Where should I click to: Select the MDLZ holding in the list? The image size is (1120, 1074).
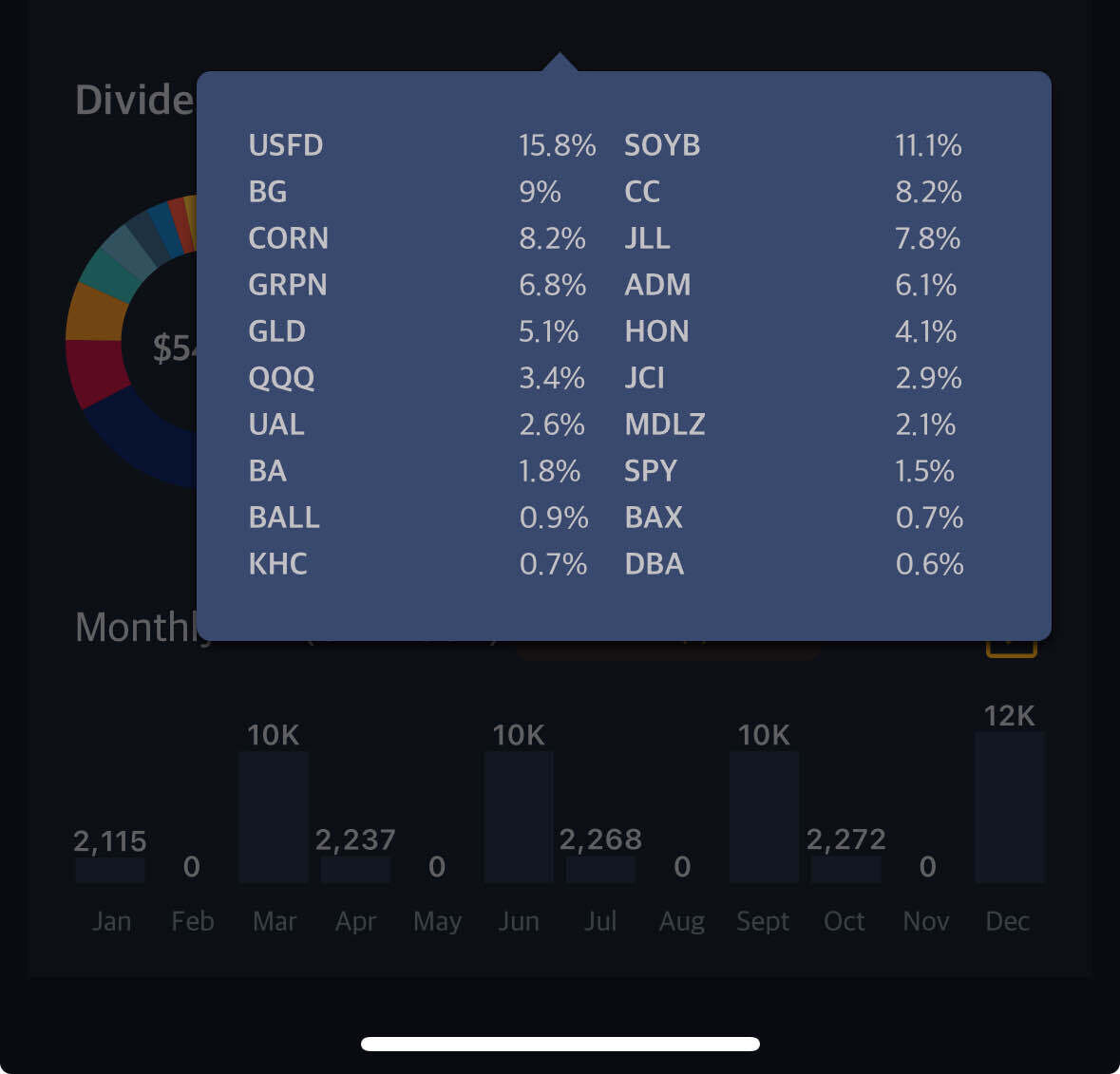coord(665,424)
